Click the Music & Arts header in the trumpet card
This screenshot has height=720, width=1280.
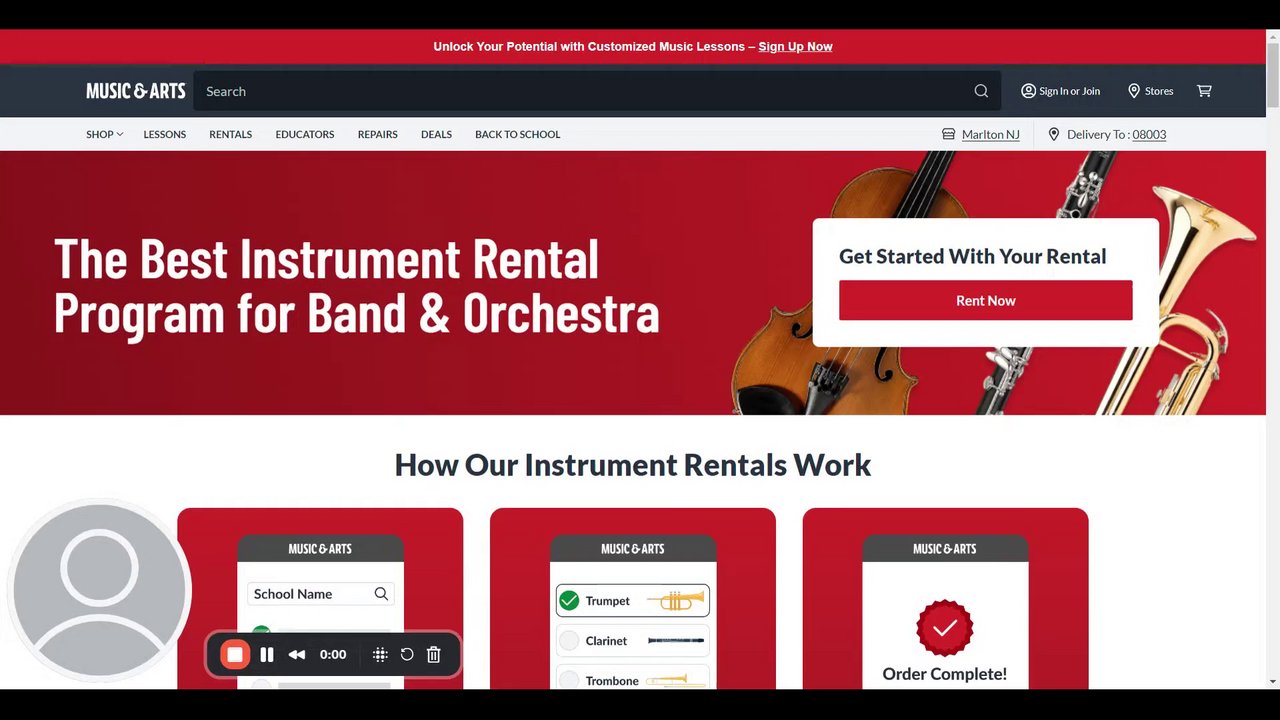coord(632,549)
